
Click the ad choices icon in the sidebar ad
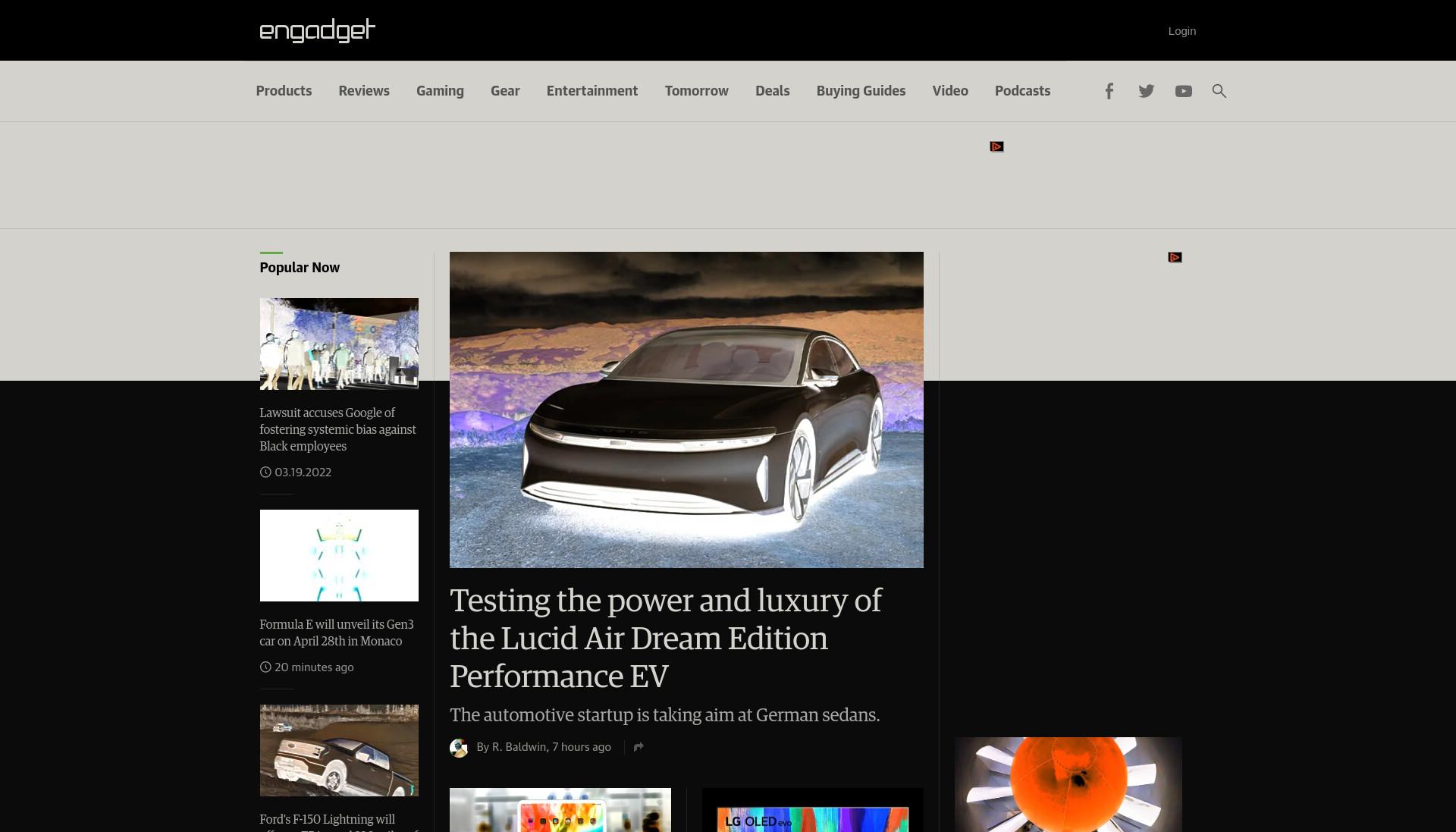tap(1175, 258)
